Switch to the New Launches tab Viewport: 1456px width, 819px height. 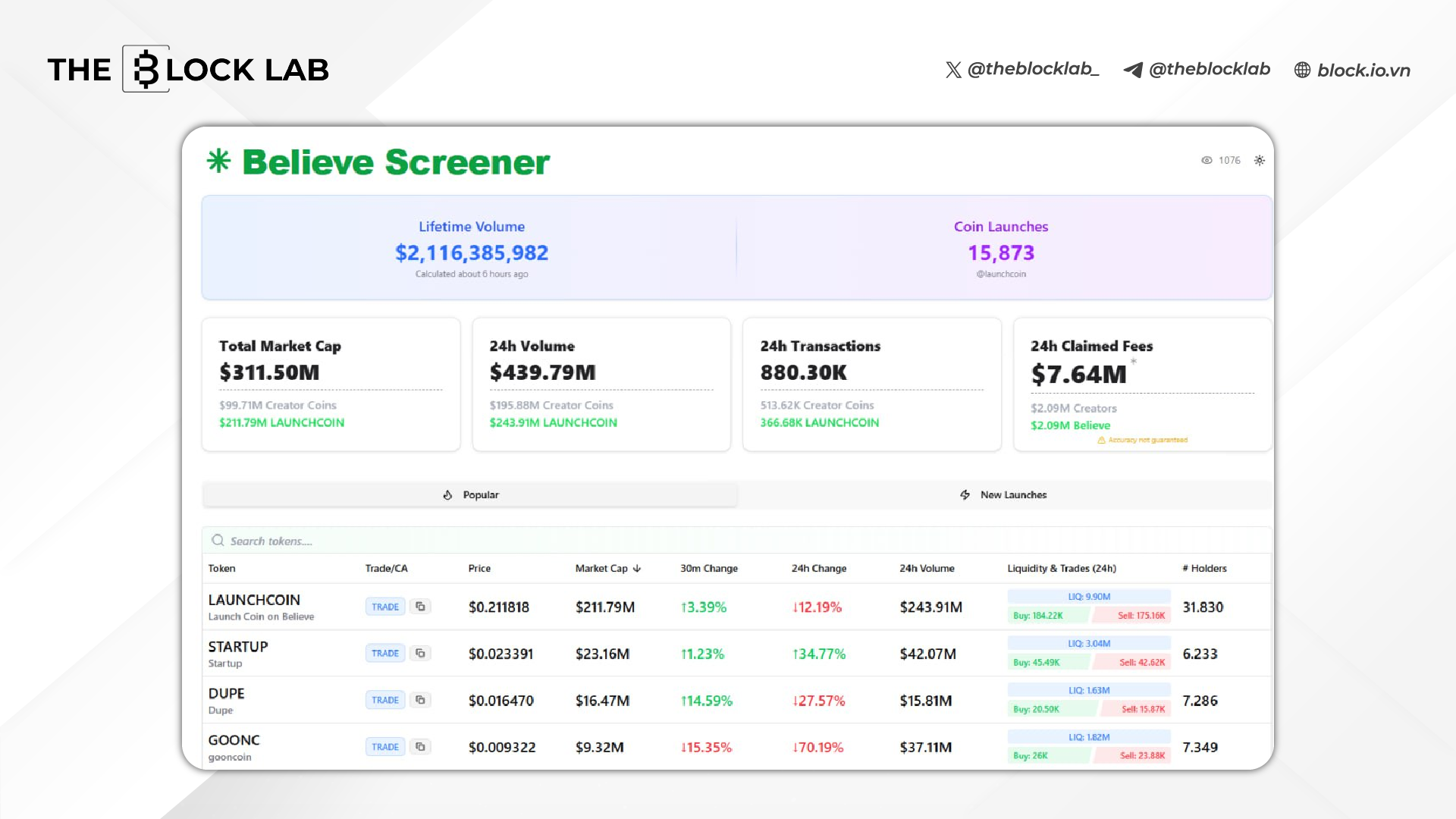pyautogui.click(x=1004, y=494)
